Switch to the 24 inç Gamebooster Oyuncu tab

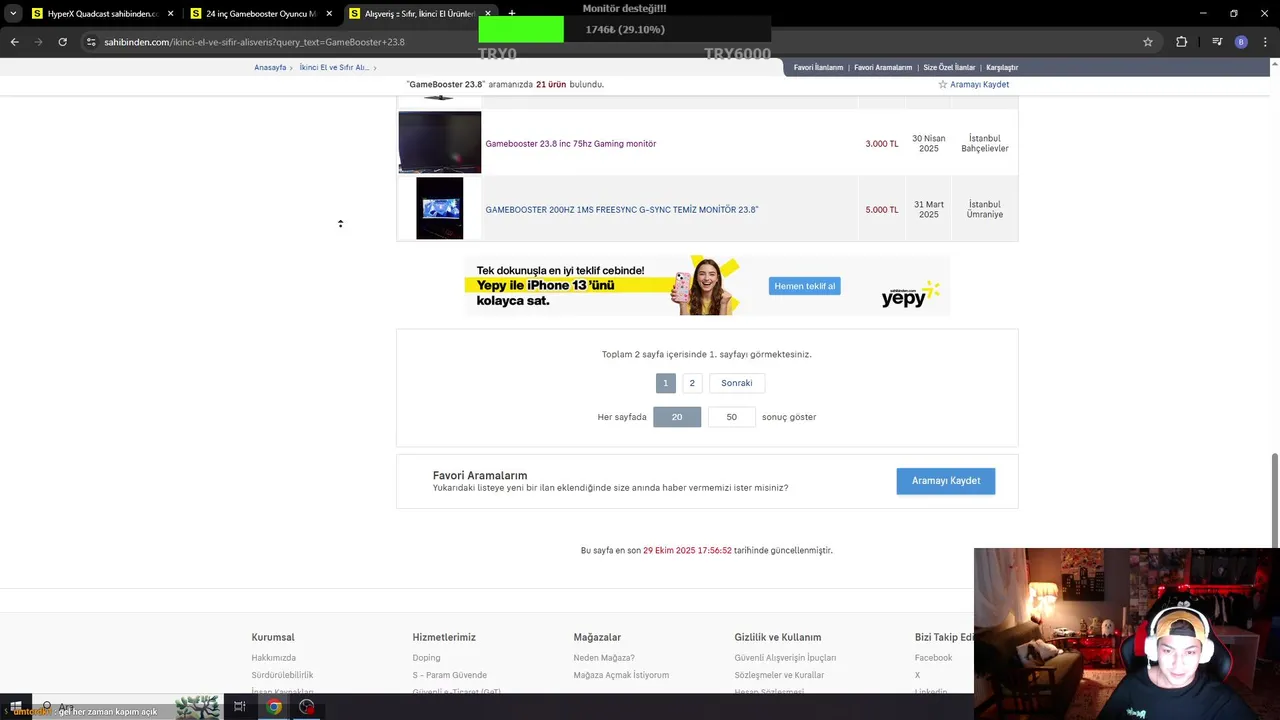[260, 14]
